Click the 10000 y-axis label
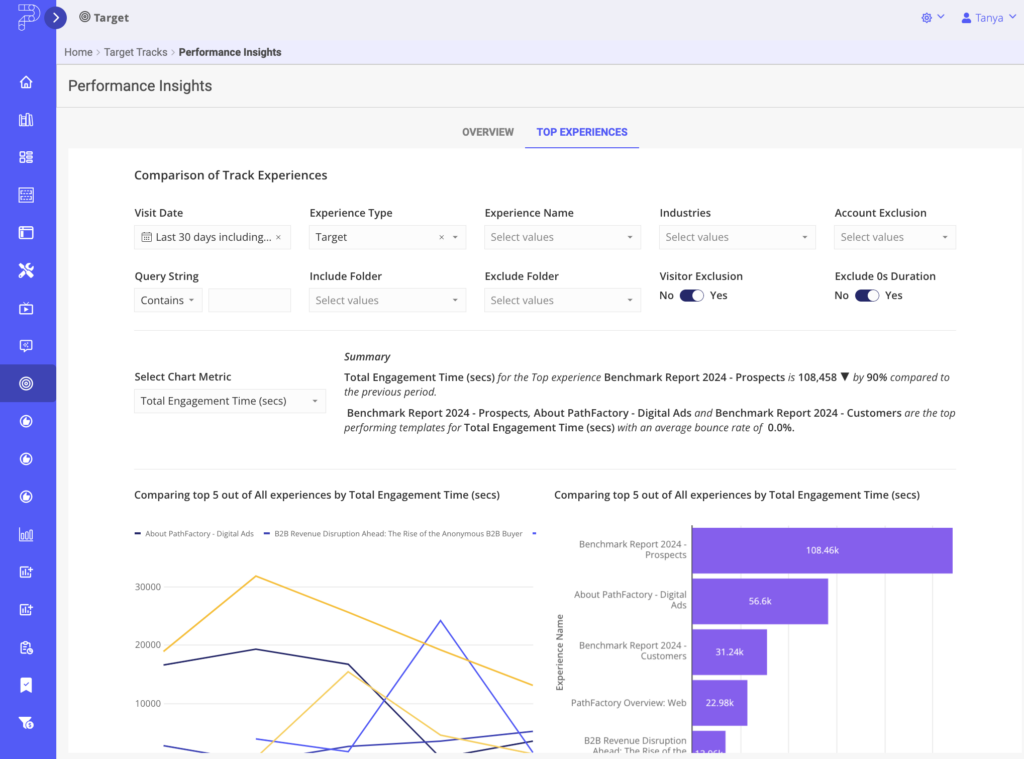 click(x=148, y=703)
